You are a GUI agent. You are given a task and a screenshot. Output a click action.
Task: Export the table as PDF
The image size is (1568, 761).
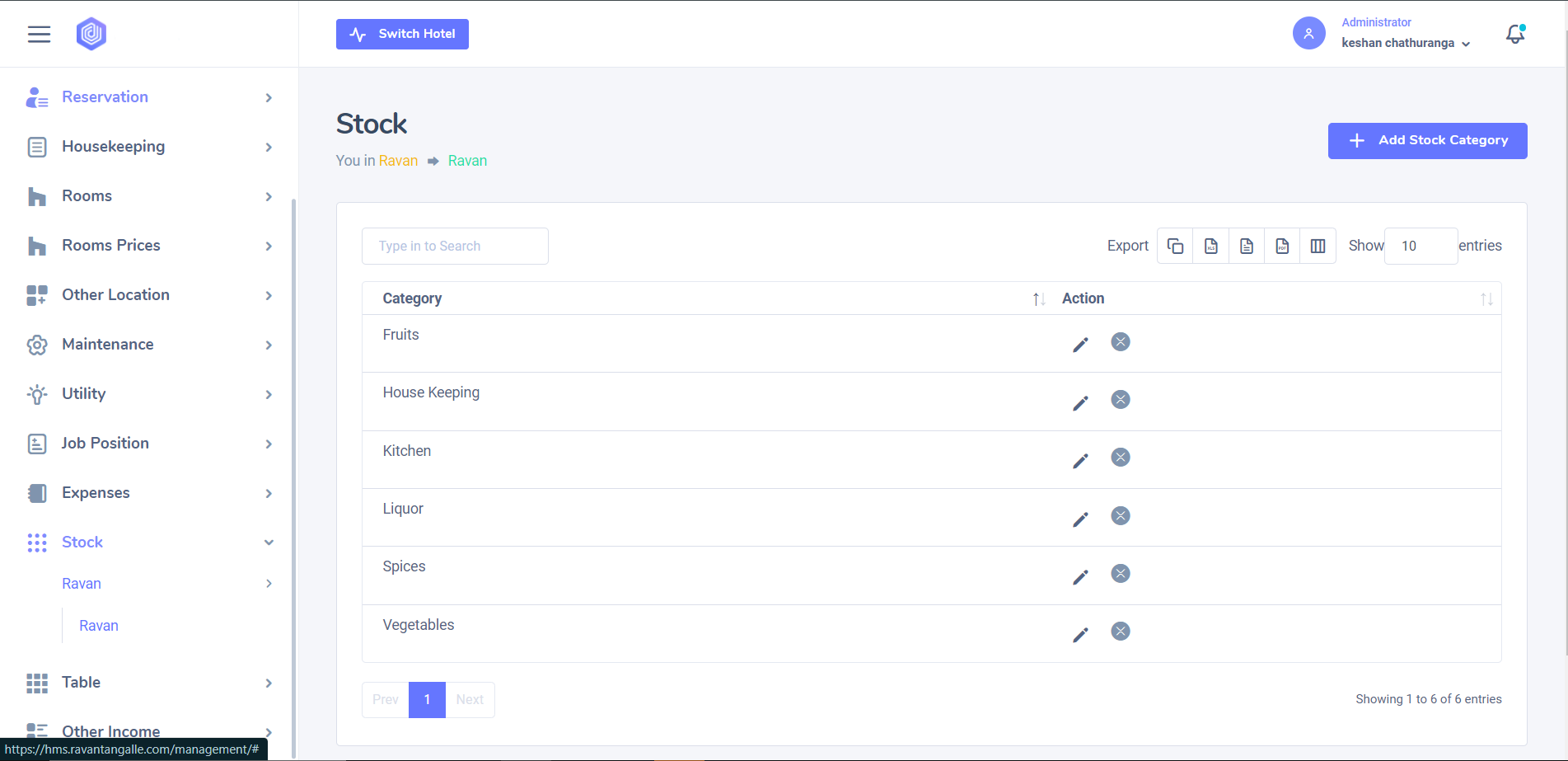coord(1282,246)
